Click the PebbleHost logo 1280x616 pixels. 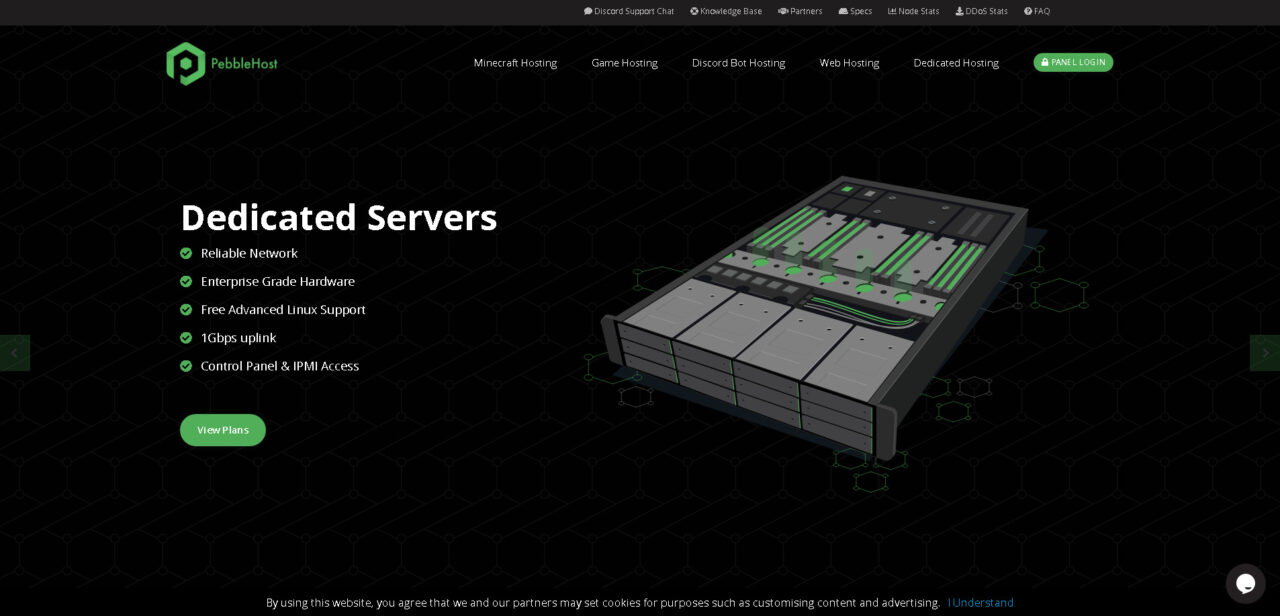tap(222, 63)
